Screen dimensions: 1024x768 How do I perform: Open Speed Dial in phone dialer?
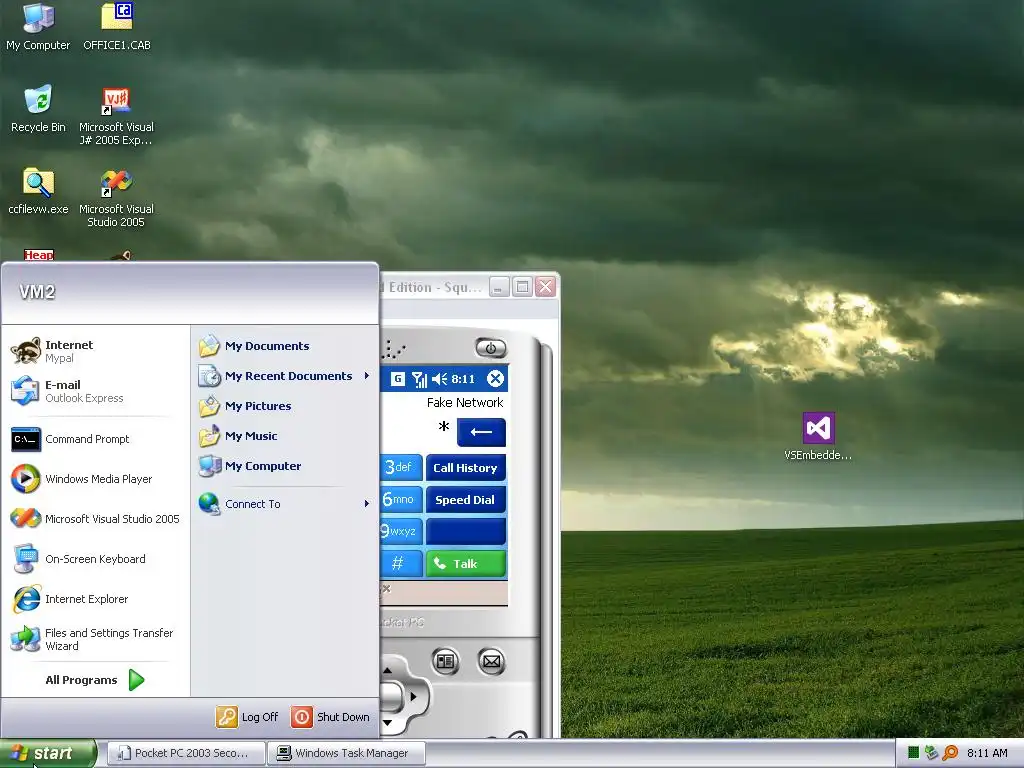[466, 500]
